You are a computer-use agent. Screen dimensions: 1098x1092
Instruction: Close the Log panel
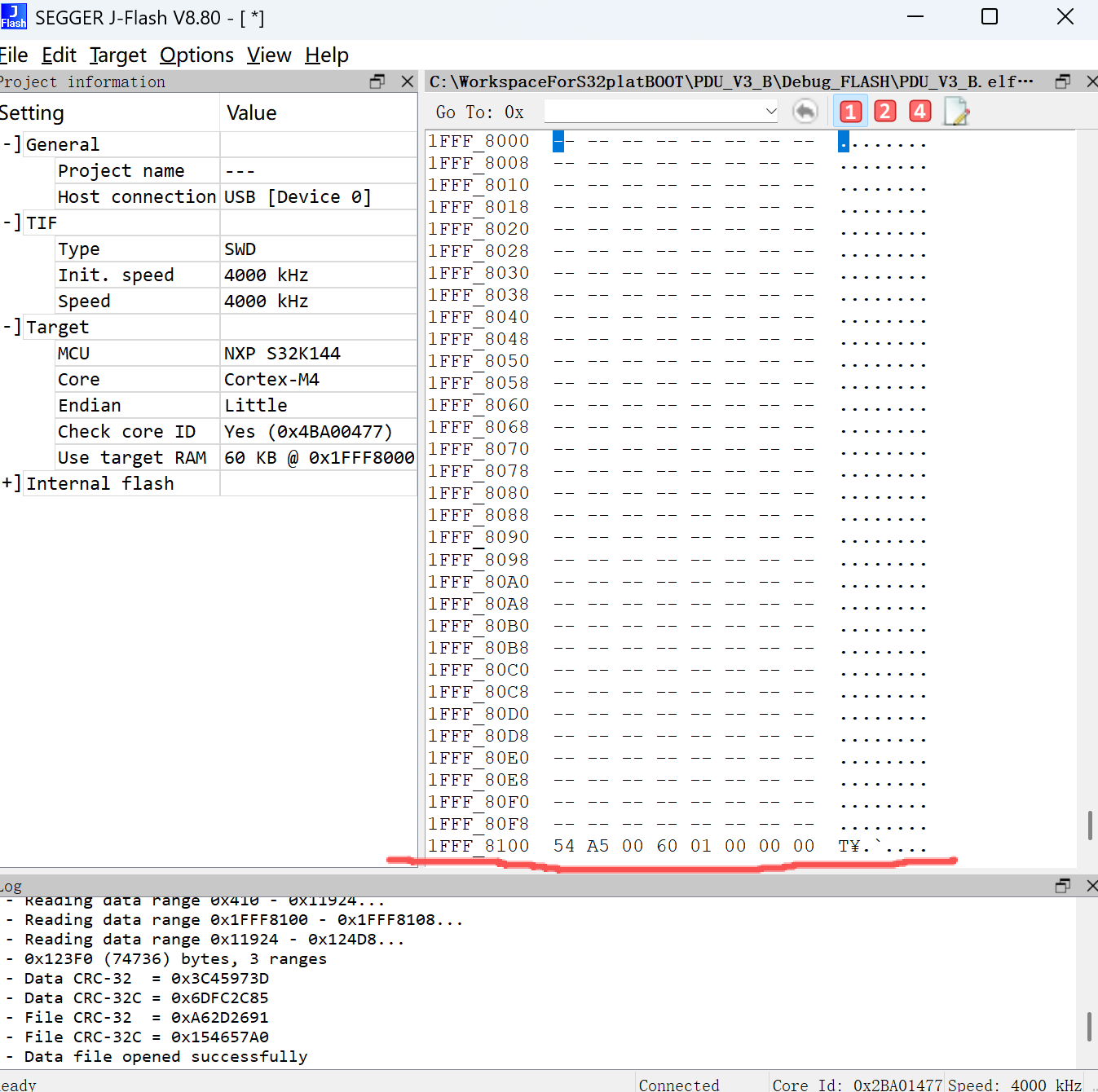(1091, 886)
